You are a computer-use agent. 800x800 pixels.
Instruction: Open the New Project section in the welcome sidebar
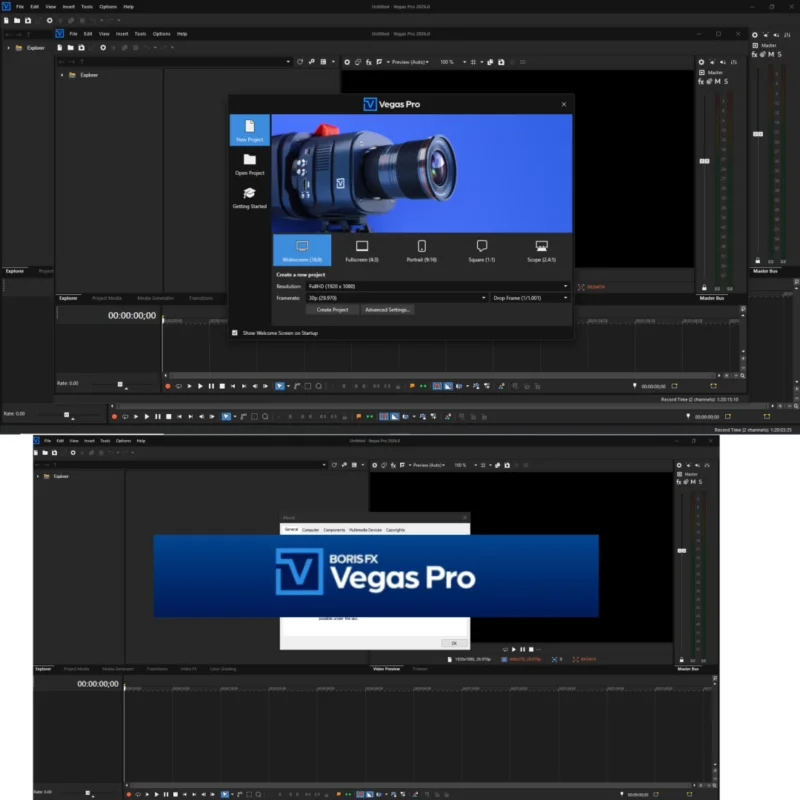248,130
